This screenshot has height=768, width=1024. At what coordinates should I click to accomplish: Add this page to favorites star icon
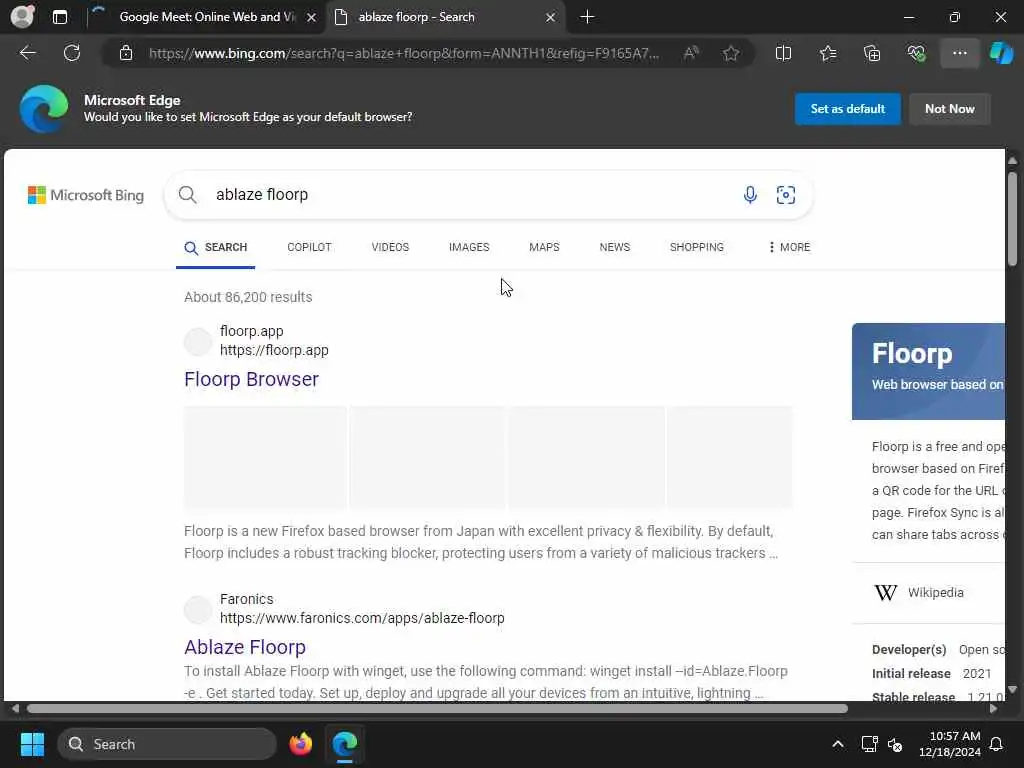731,53
